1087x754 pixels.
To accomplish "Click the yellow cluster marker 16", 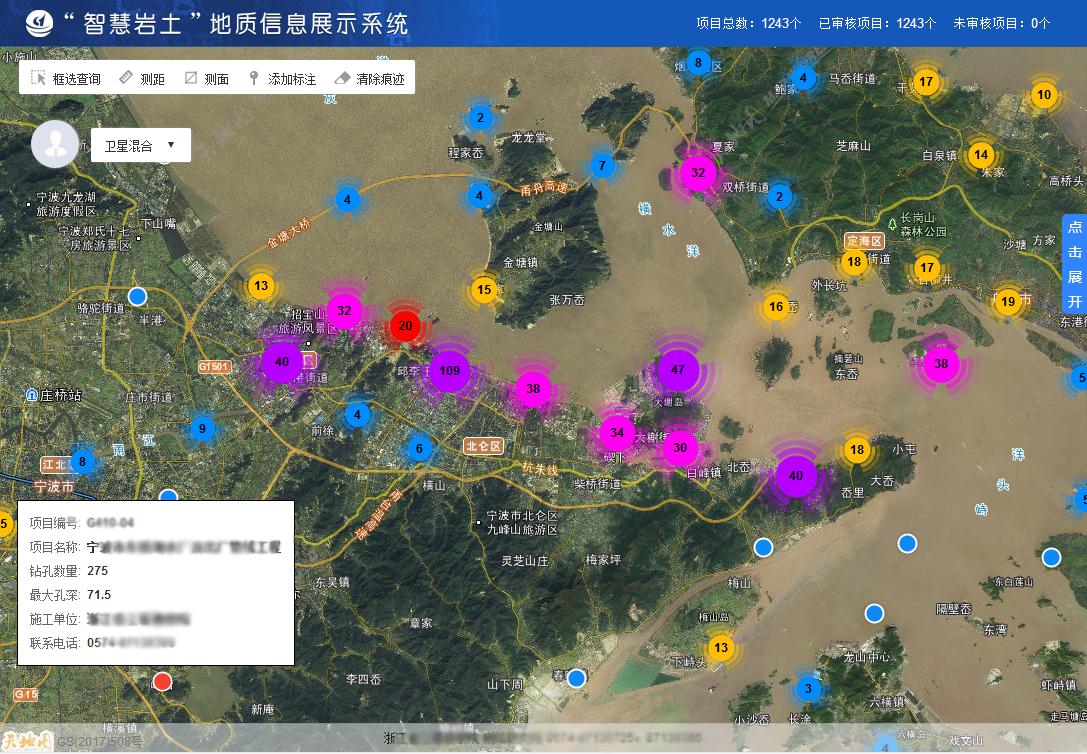I will (x=776, y=306).
